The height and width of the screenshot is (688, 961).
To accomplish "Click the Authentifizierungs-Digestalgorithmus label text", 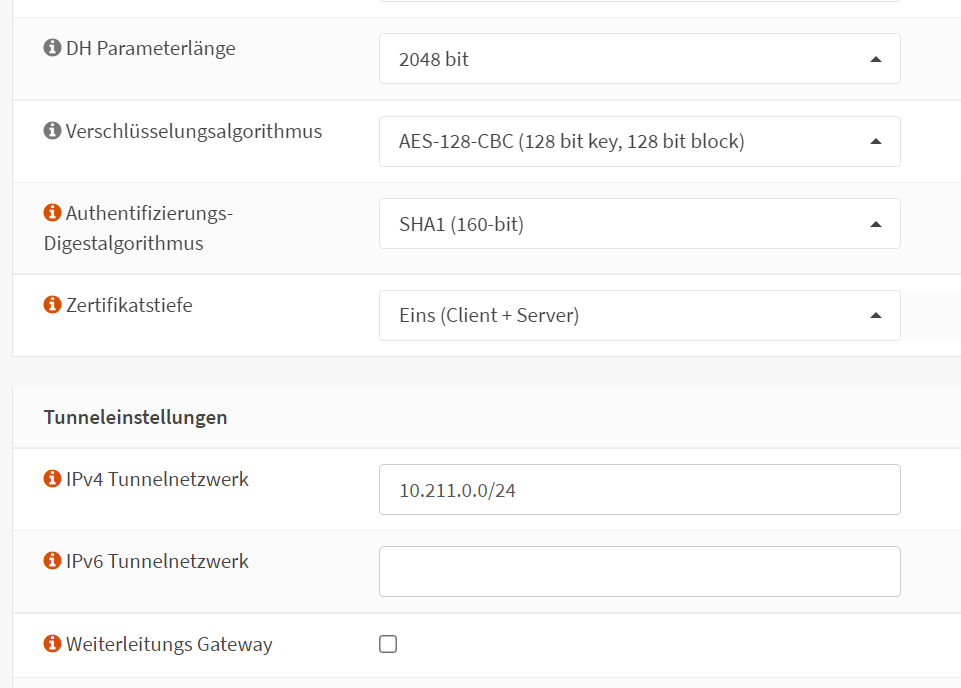I will point(148,213).
